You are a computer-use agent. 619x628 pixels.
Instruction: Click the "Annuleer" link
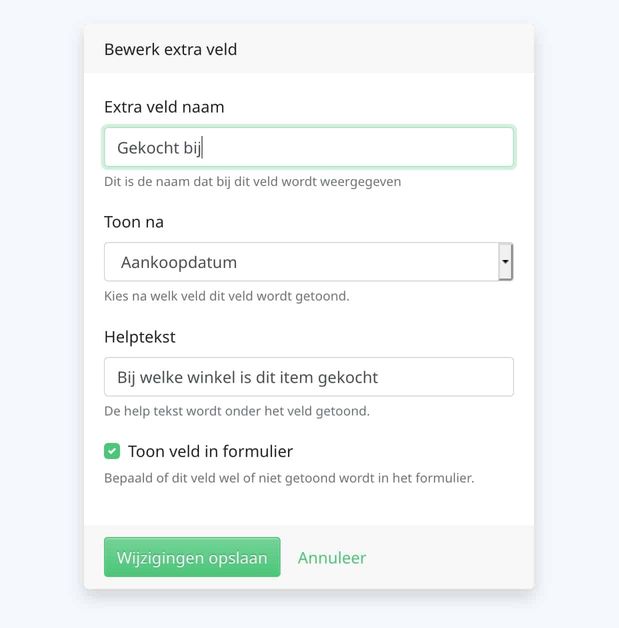tap(332, 558)
